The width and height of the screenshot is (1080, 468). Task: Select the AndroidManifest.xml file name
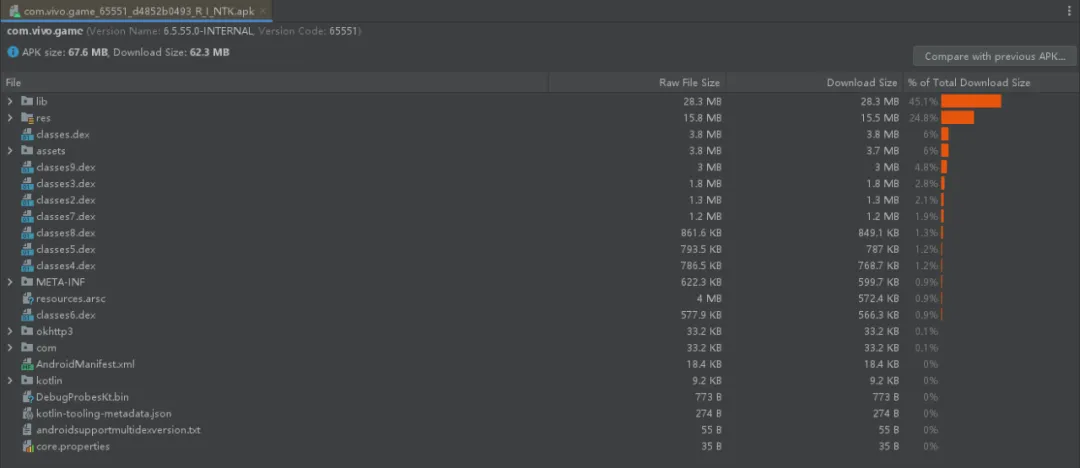coord(85,364)
